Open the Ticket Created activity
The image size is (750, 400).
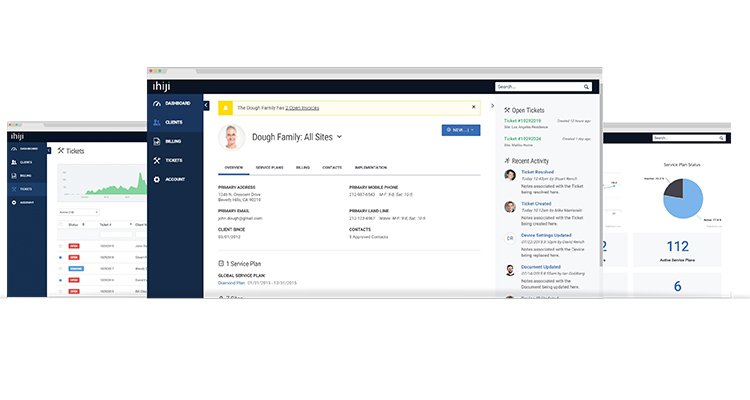536,204
